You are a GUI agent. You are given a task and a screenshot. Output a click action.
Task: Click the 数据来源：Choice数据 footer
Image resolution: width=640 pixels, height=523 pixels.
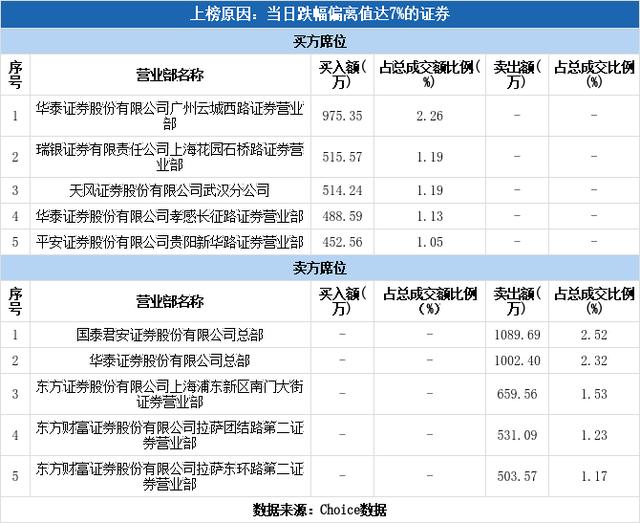[320, 510]
